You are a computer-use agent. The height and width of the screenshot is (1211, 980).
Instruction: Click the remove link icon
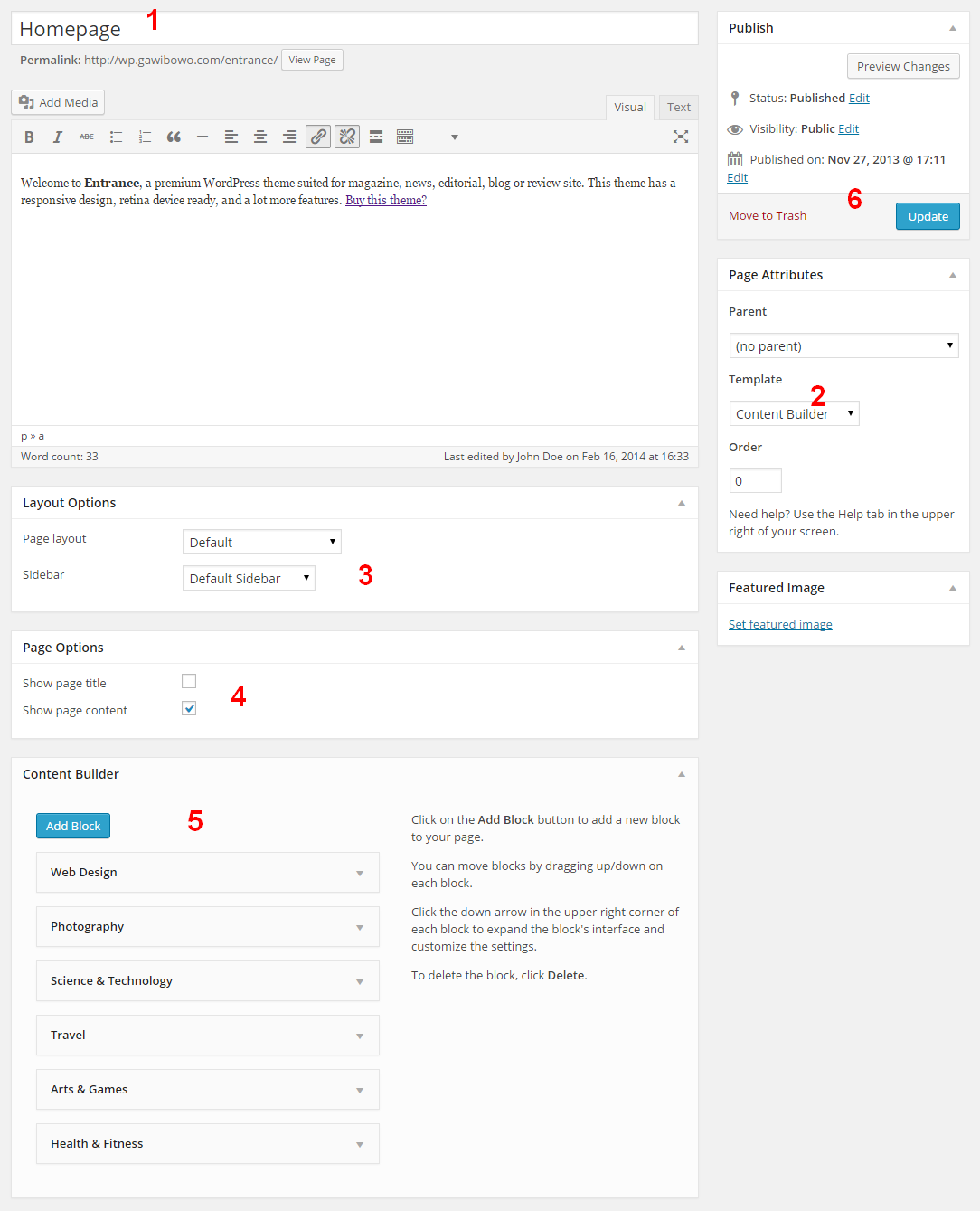pyautogui.click(x=347, y=137)
